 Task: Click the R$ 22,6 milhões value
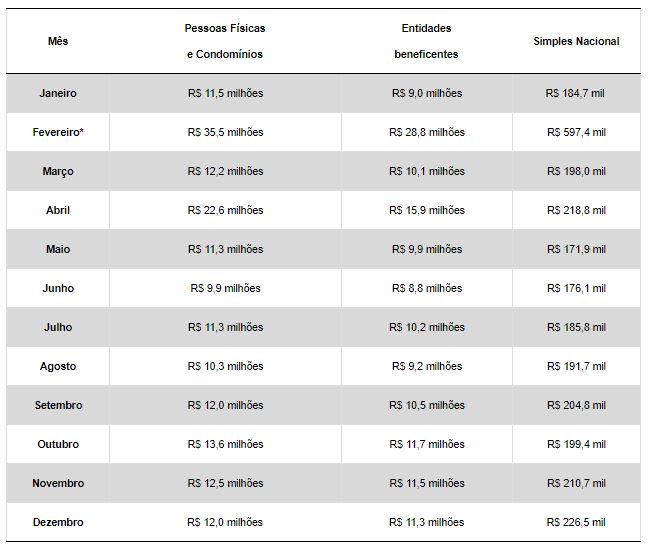pos(225,210)
